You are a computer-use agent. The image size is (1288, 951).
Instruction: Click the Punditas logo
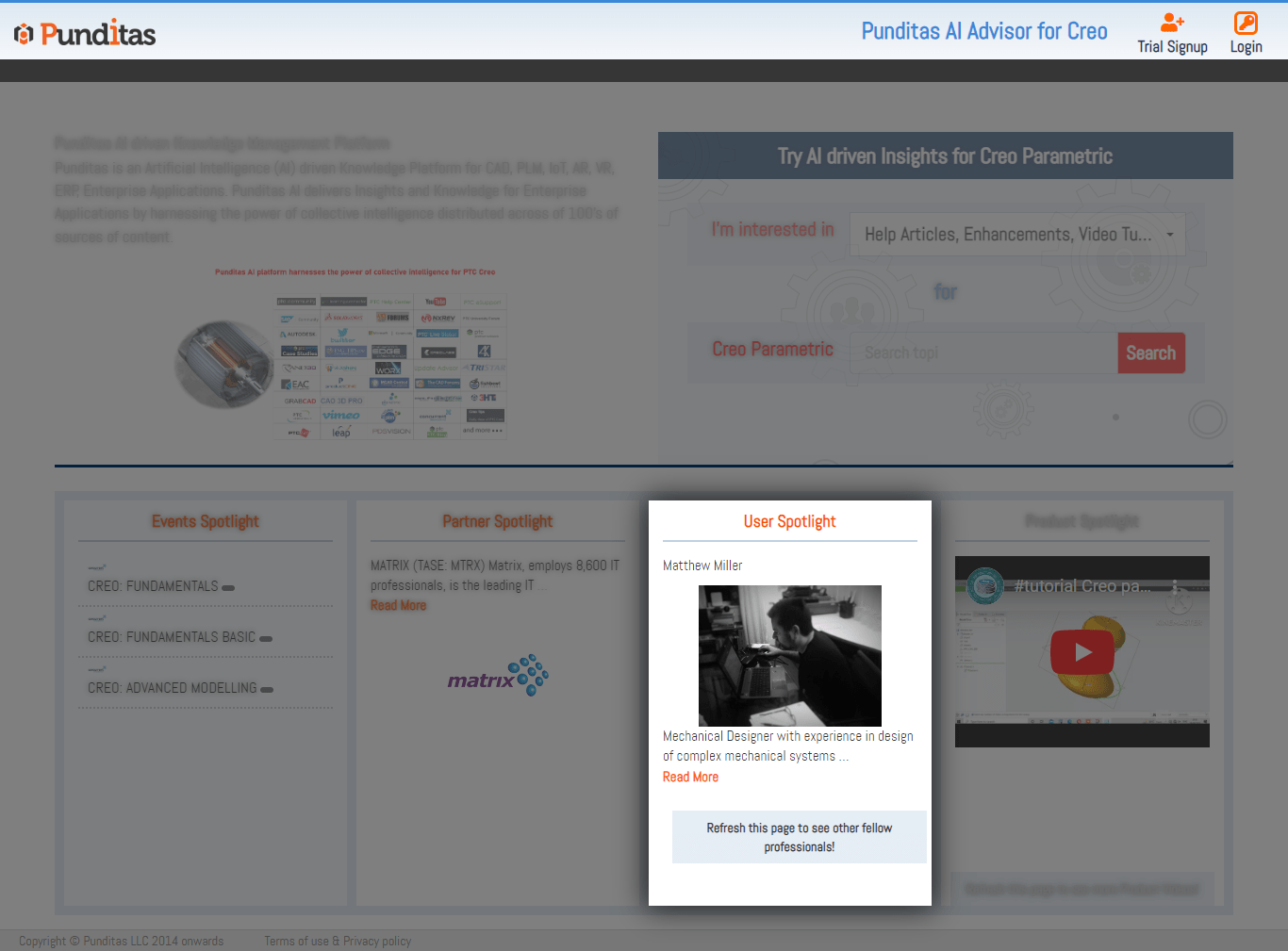click(x=85, y=34)
